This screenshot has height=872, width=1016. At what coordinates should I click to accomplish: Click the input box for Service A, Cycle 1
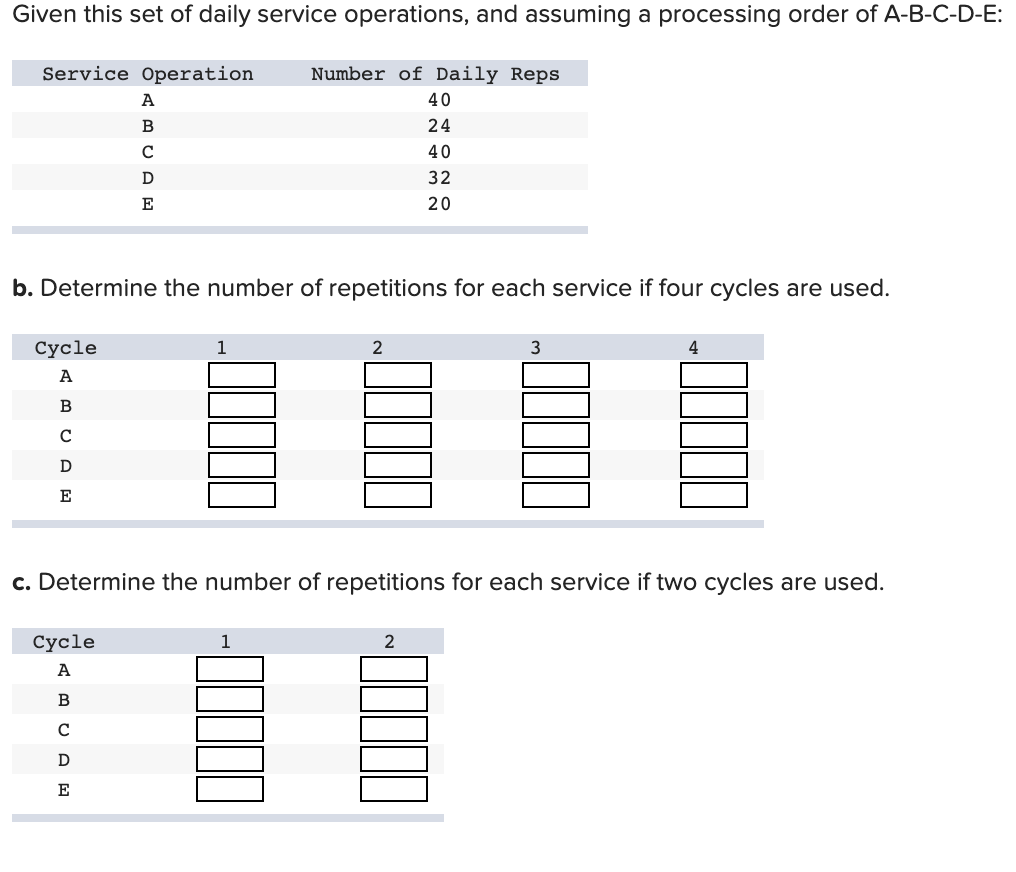(241, 374)
